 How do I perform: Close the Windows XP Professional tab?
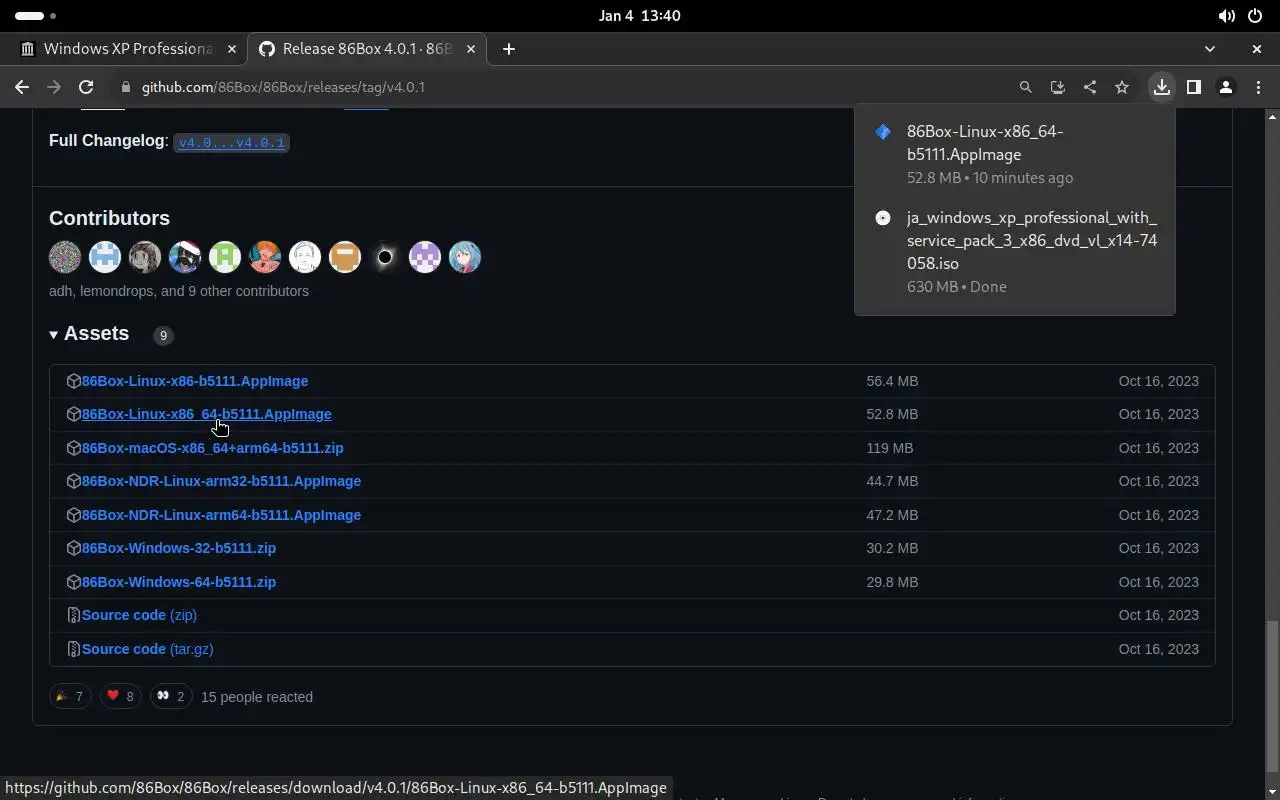(x=232, y=48)
